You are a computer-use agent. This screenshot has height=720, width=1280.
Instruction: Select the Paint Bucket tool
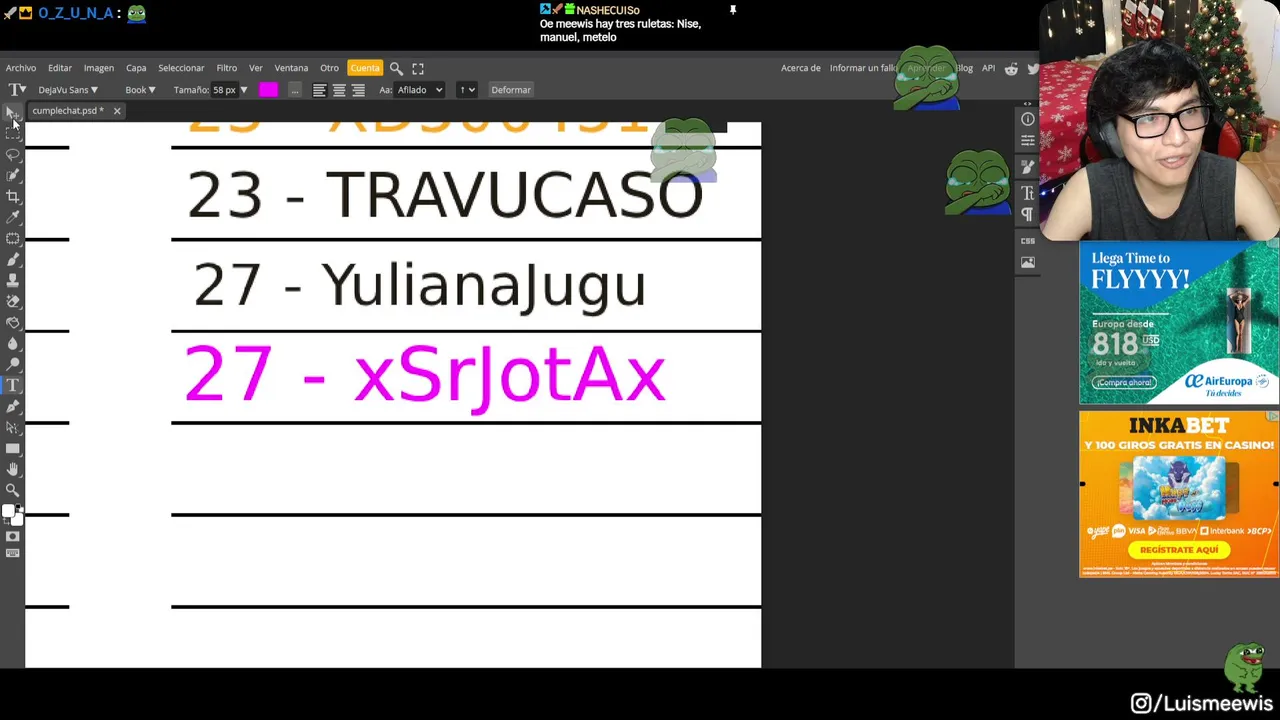(x=12, y=323)
